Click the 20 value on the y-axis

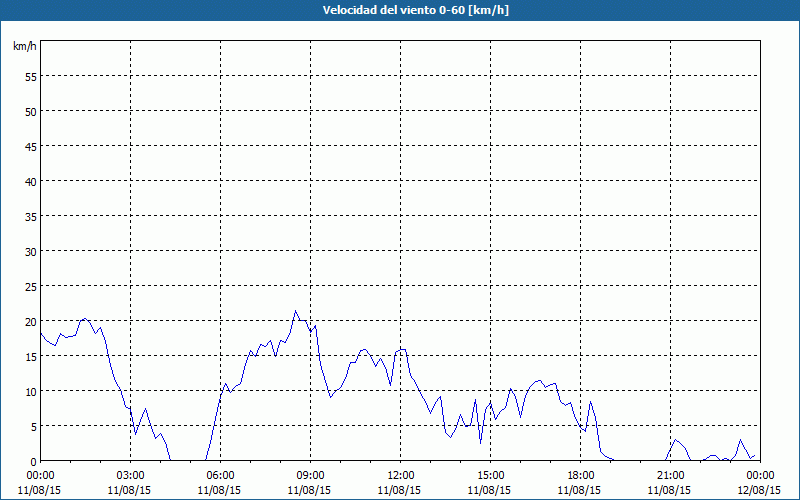click(x=31, y=321)
